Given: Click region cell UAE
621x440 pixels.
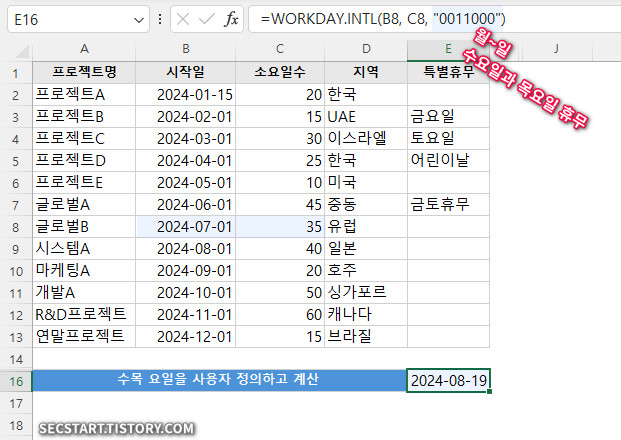Looking at the screenshot, I should [366, 116].
